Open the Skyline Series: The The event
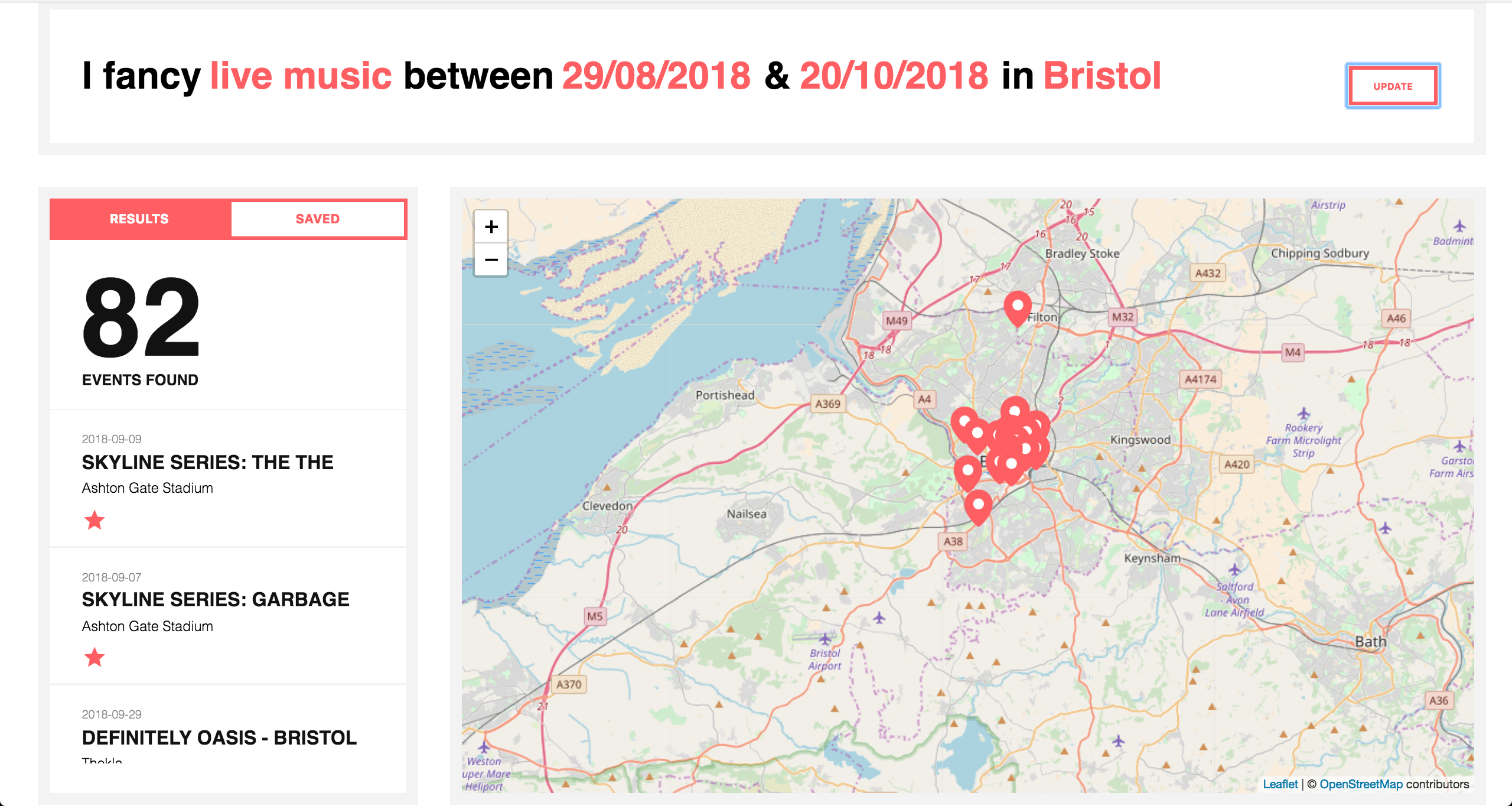Viewport: 1512px width, 806px height. [x=207, y=463]
